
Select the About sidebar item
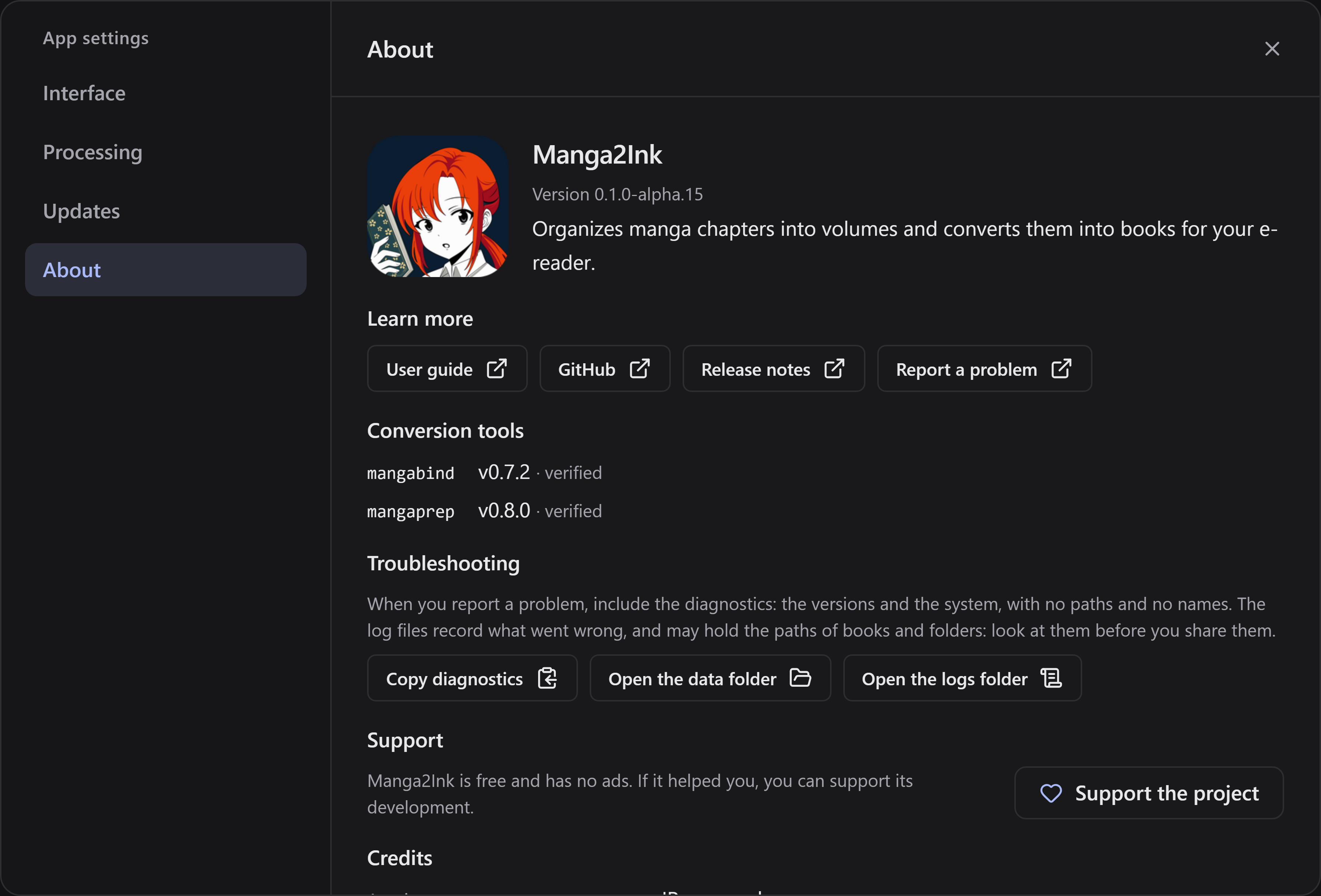tap(166, 270)
